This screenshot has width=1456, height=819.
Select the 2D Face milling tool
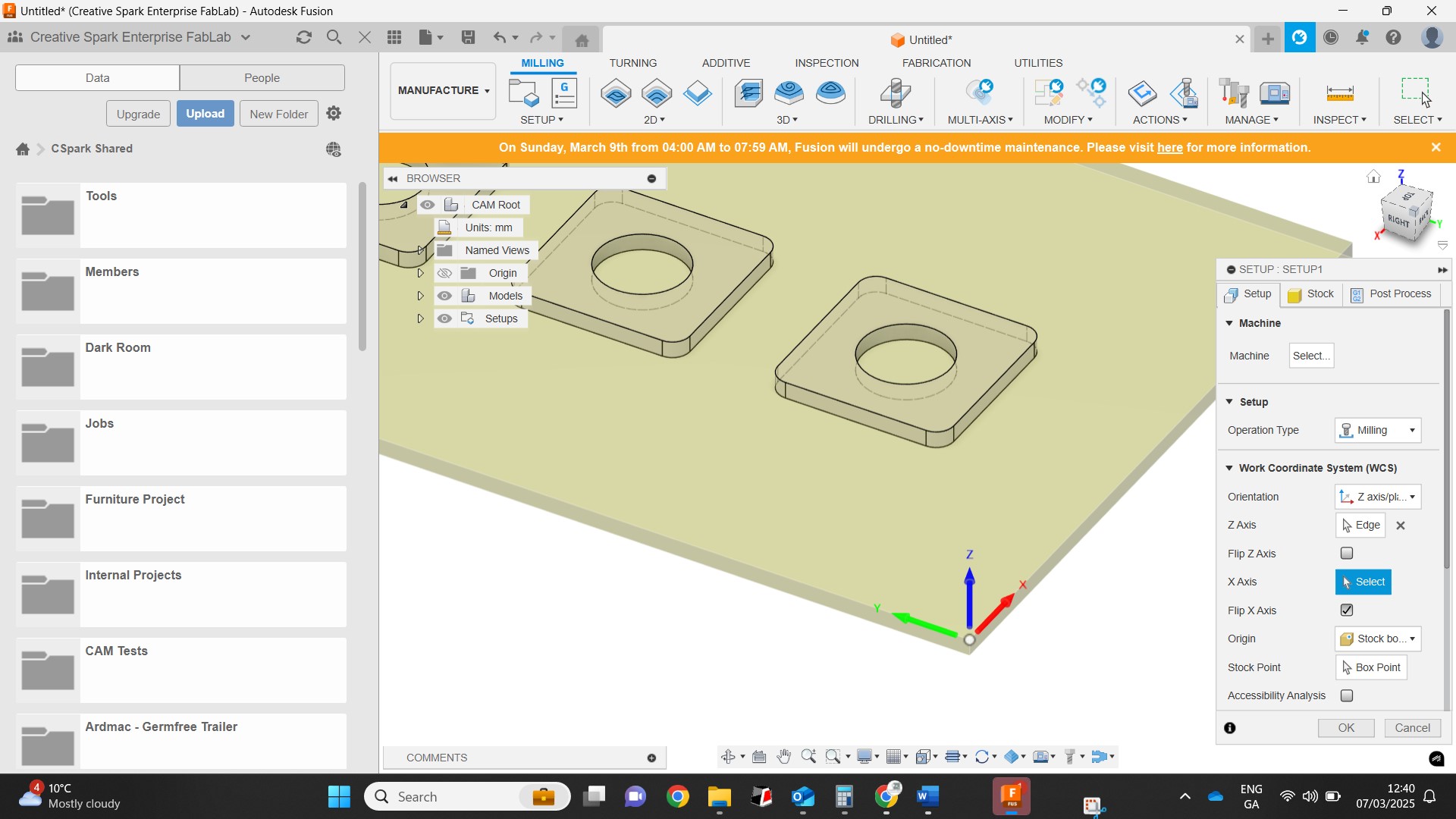coord(698,93)
